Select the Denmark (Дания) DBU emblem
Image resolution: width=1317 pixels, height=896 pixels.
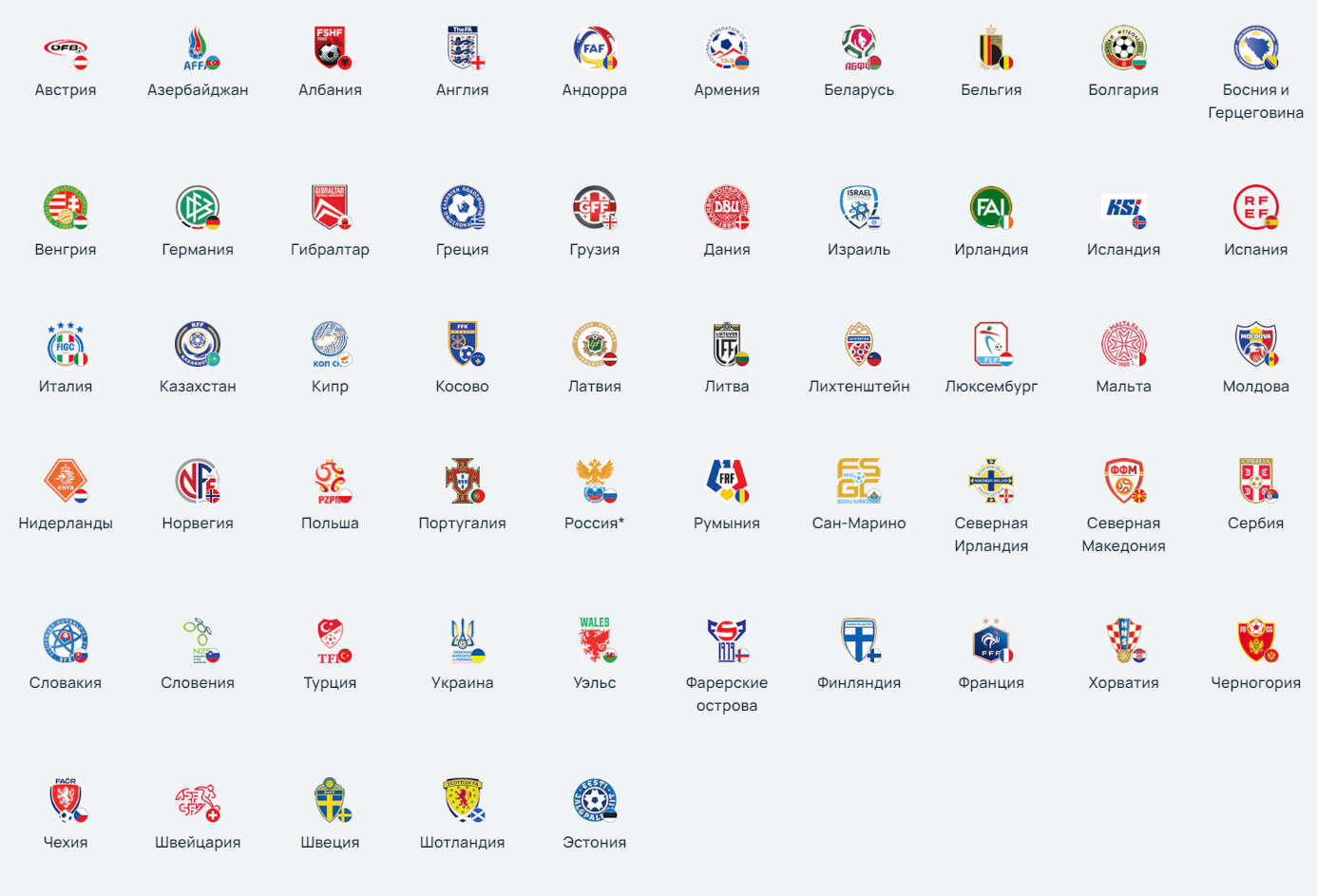coord(727,208)
